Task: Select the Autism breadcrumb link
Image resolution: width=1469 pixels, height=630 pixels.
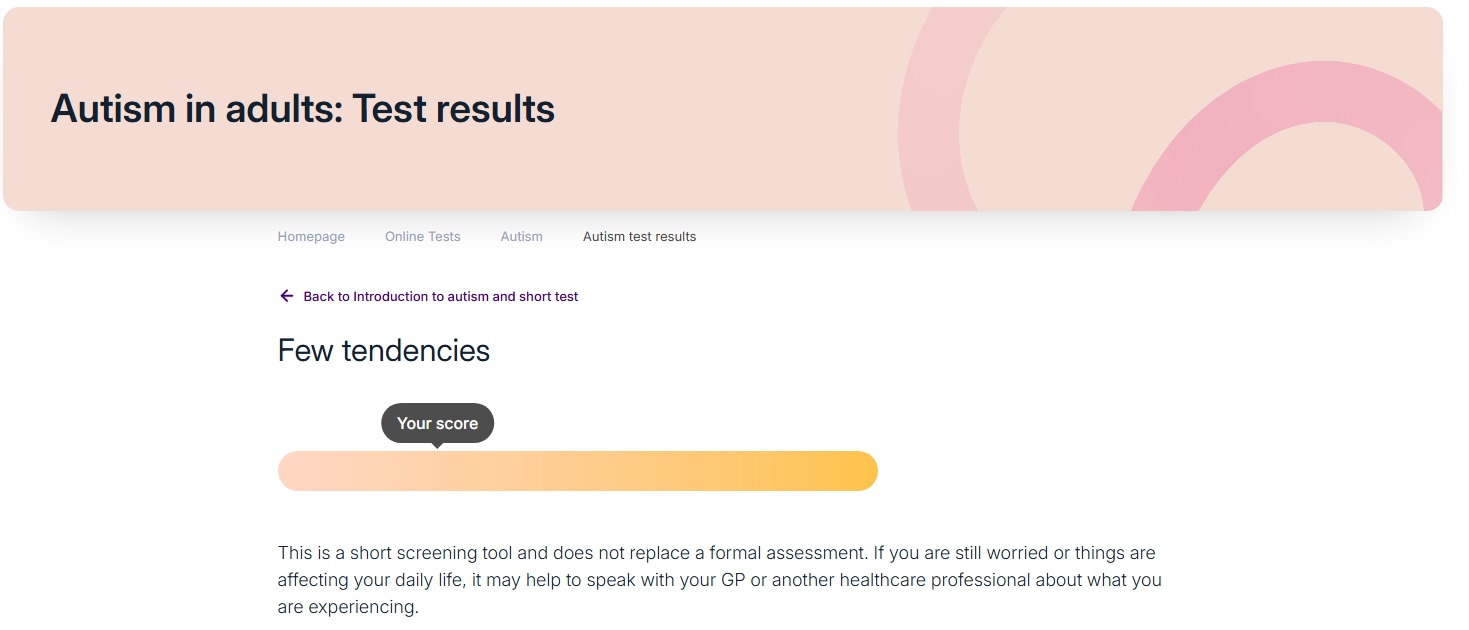Action: click(521, 237)
